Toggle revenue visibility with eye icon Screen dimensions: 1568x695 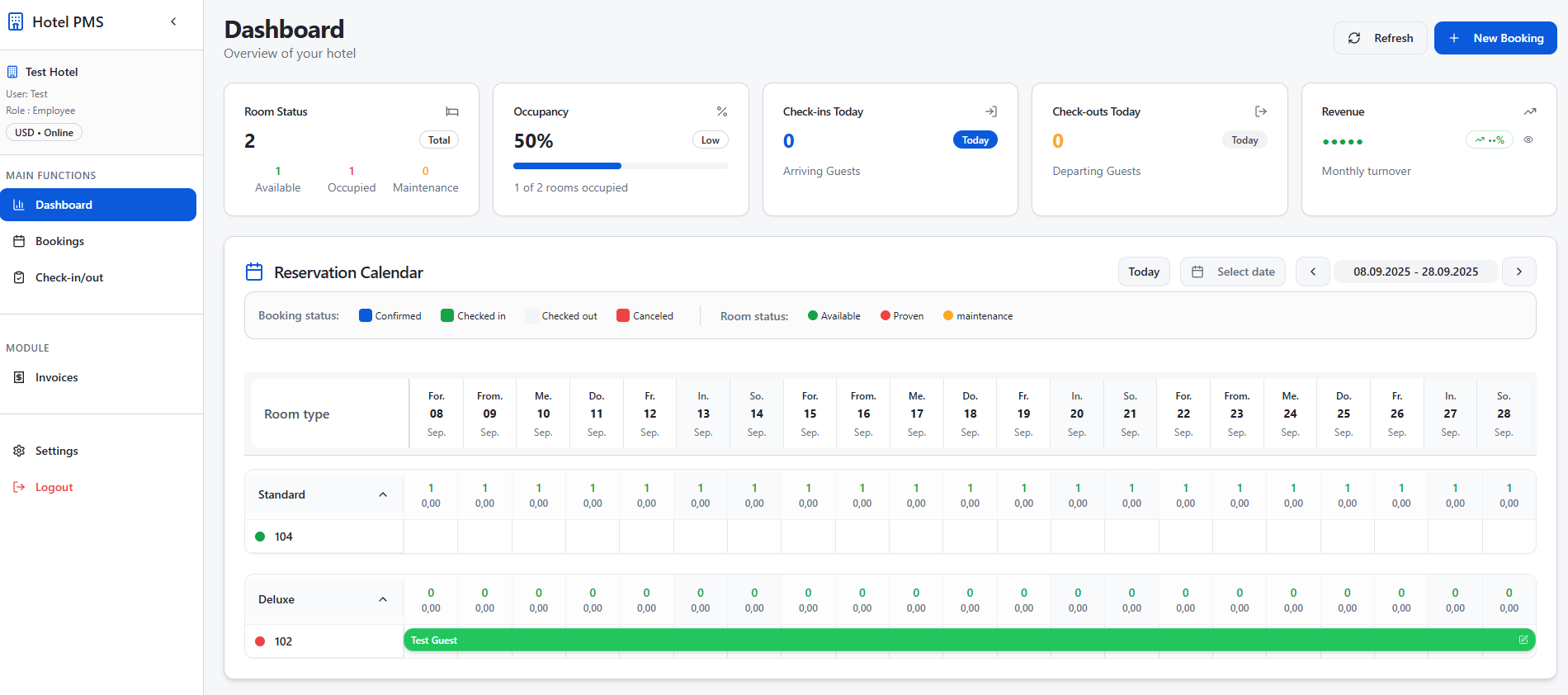[1528, 139]
